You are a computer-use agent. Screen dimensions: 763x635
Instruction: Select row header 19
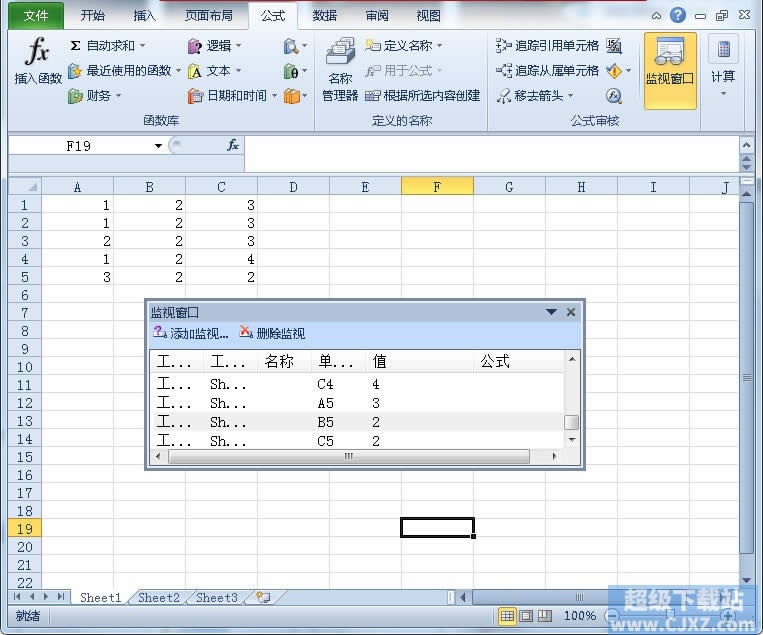click(24, 528)
